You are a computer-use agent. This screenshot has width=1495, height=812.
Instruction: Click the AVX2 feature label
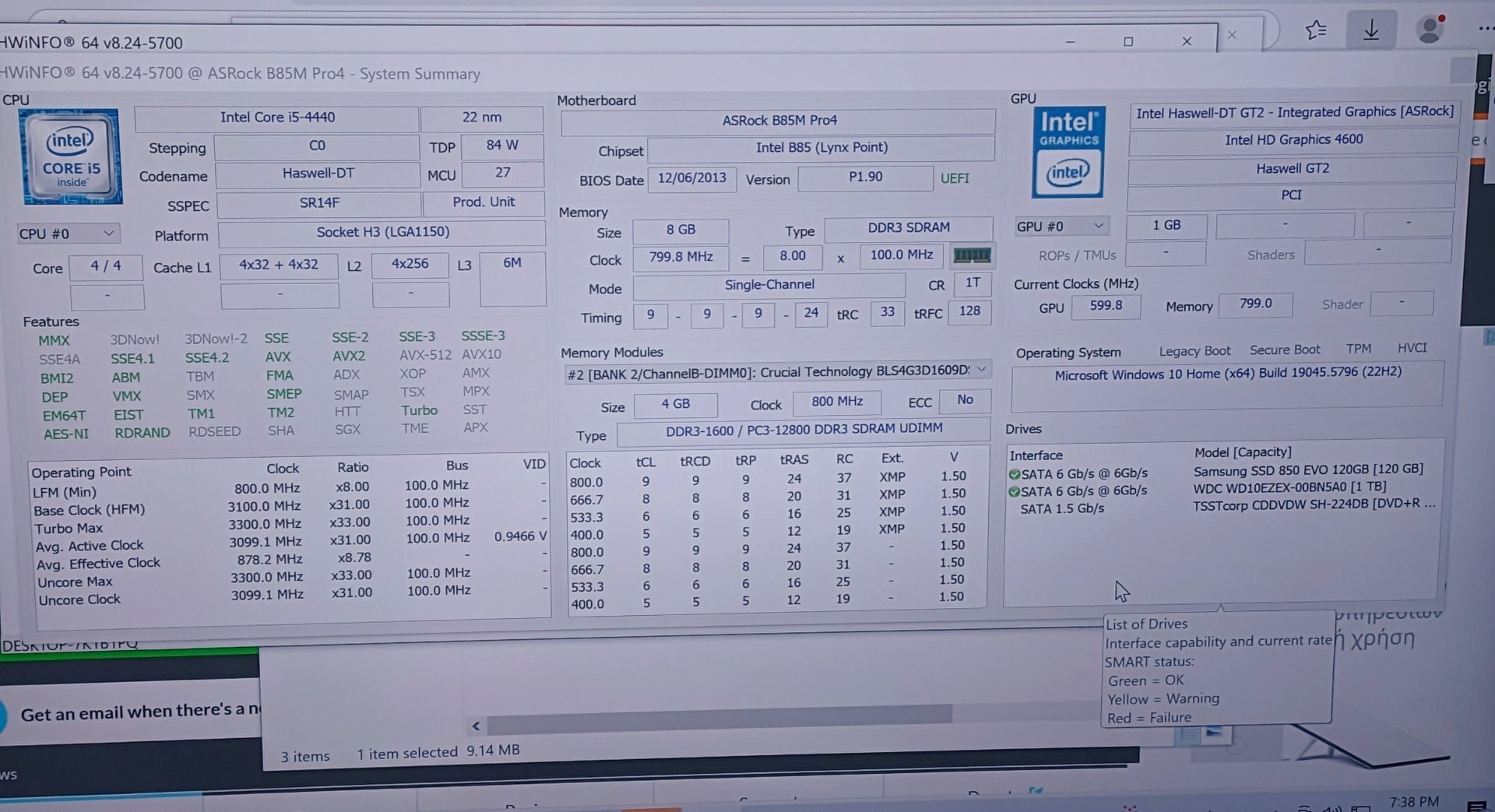point(348,356)
